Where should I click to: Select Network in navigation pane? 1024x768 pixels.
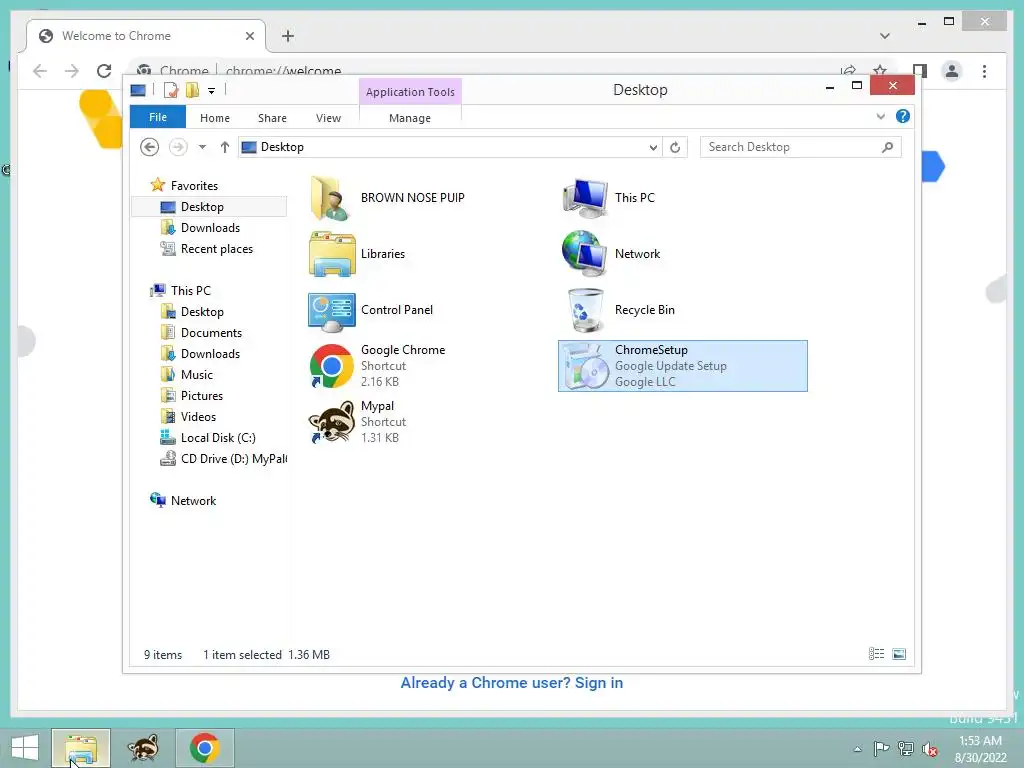183,500
